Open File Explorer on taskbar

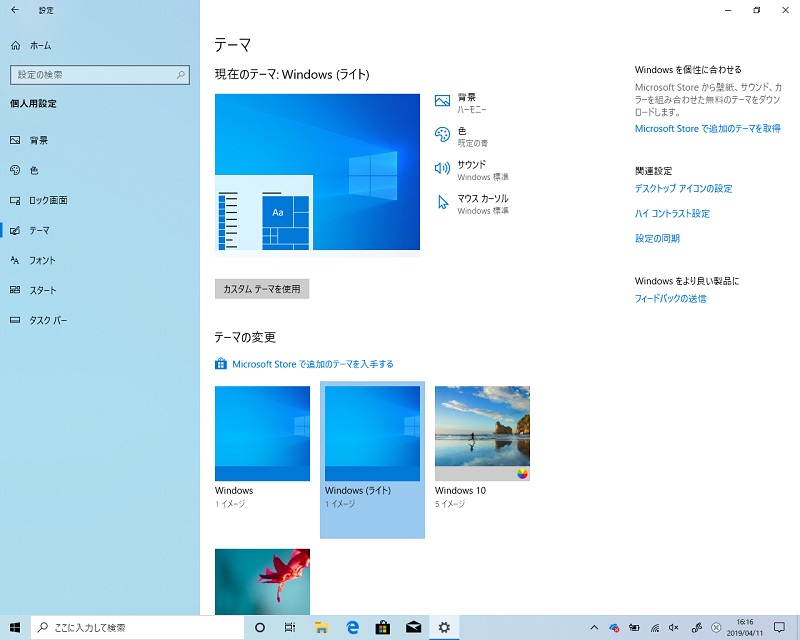tap(321, 627)
